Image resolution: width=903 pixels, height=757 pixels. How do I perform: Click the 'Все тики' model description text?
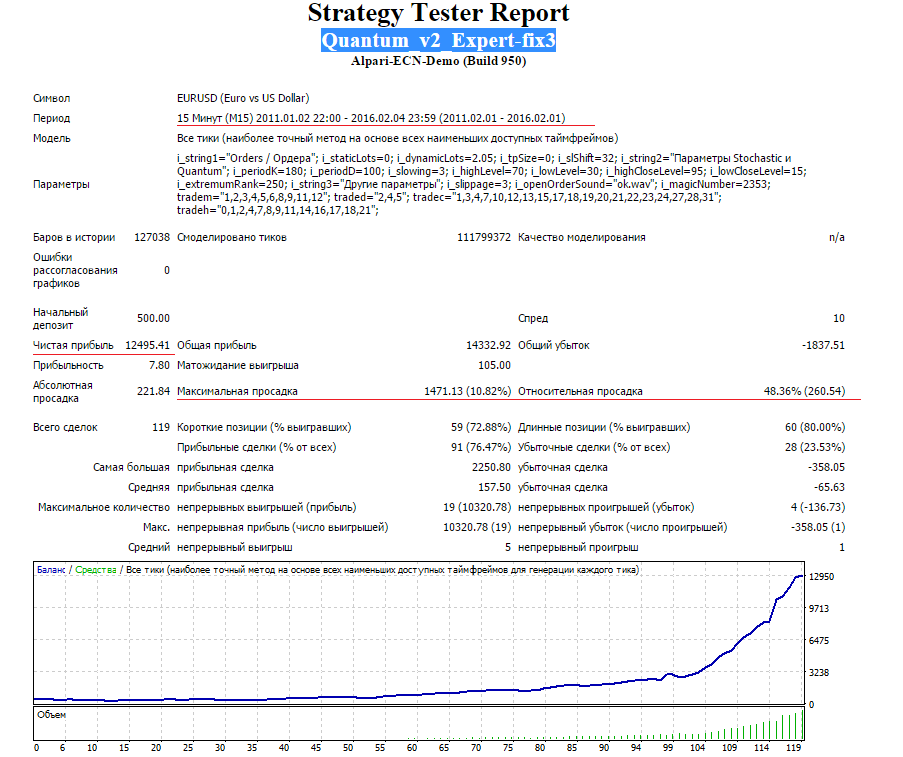click(397, 138)
